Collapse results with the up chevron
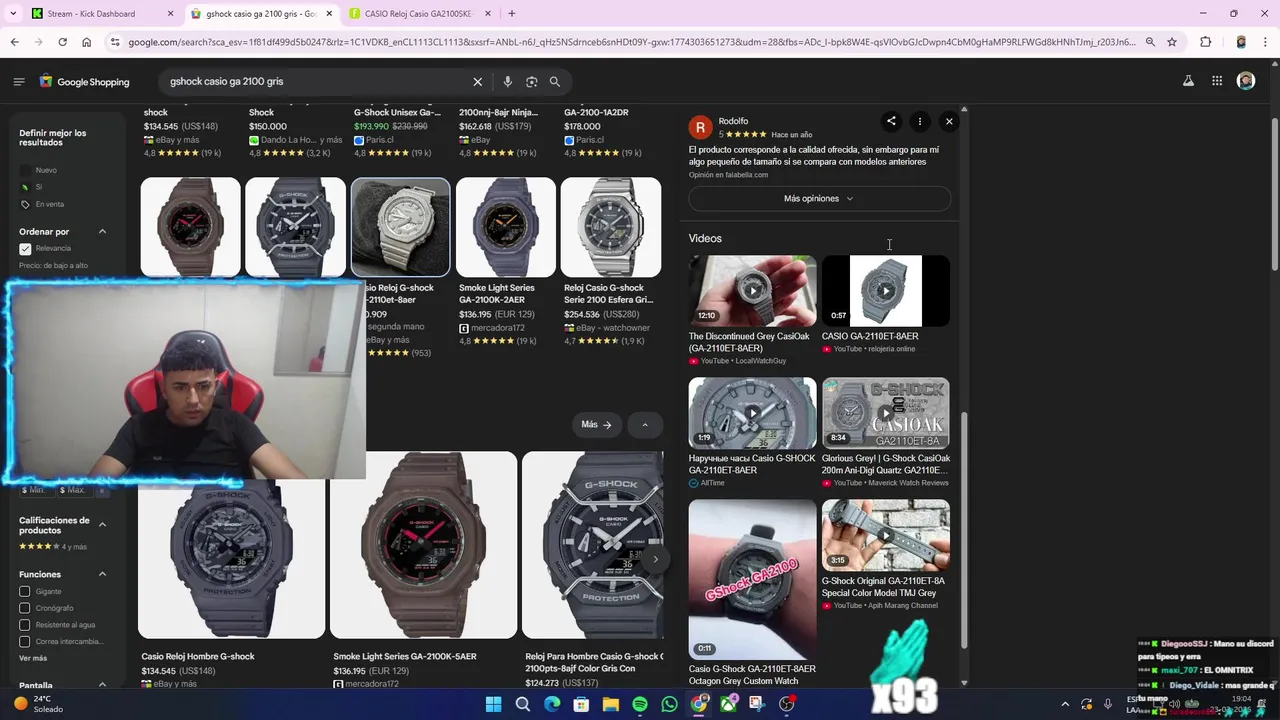Screen dimensions: 1280x720 645,425
